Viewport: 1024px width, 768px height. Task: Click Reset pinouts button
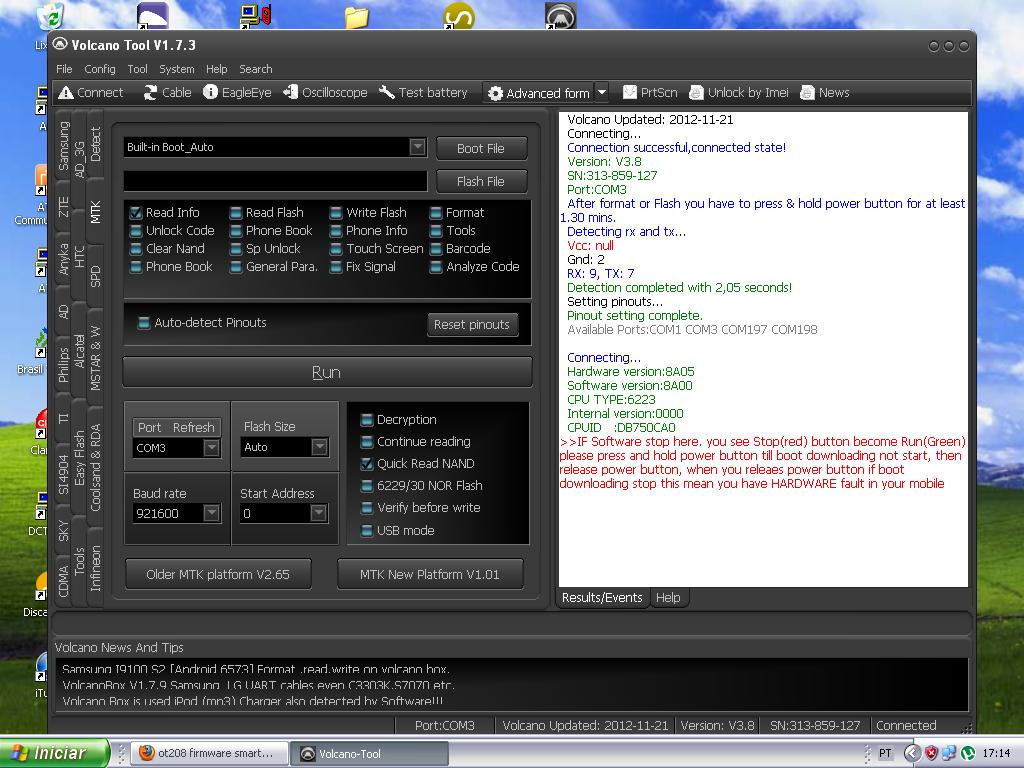[472, 325]
